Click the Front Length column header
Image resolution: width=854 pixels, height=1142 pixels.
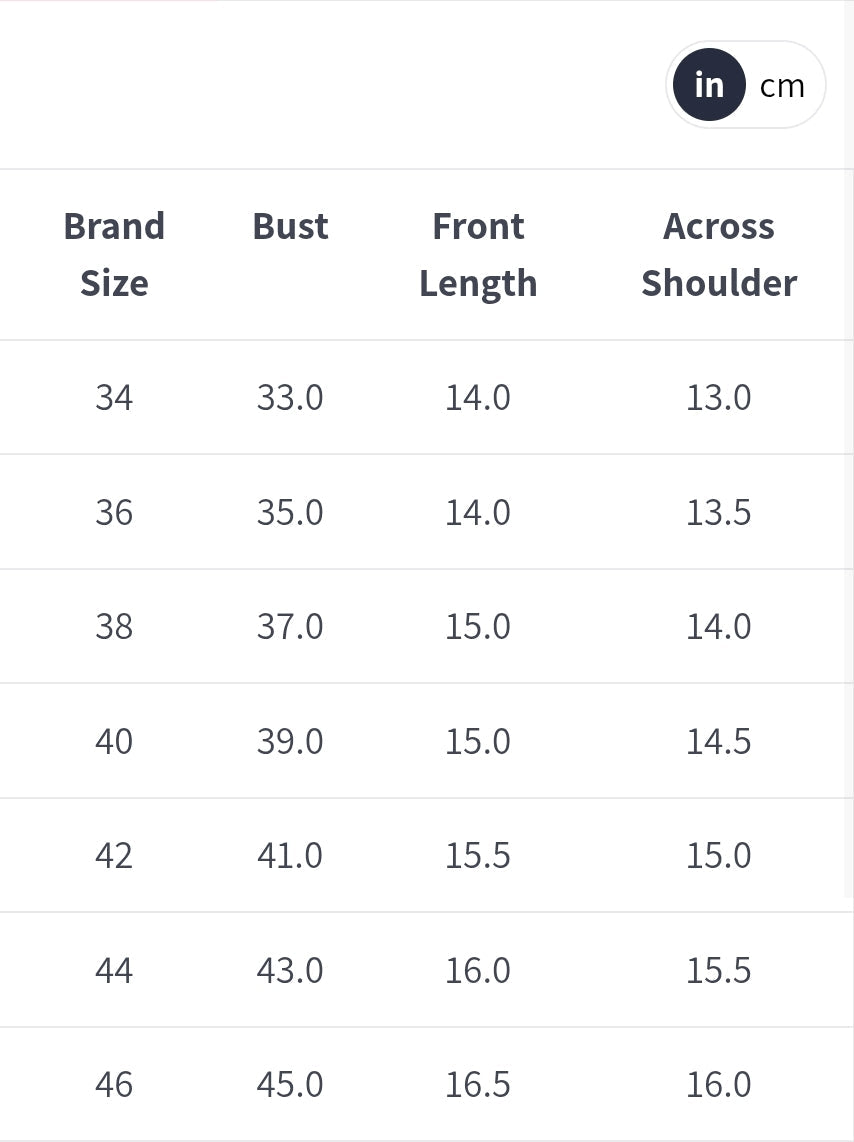(x=478, y=254)
